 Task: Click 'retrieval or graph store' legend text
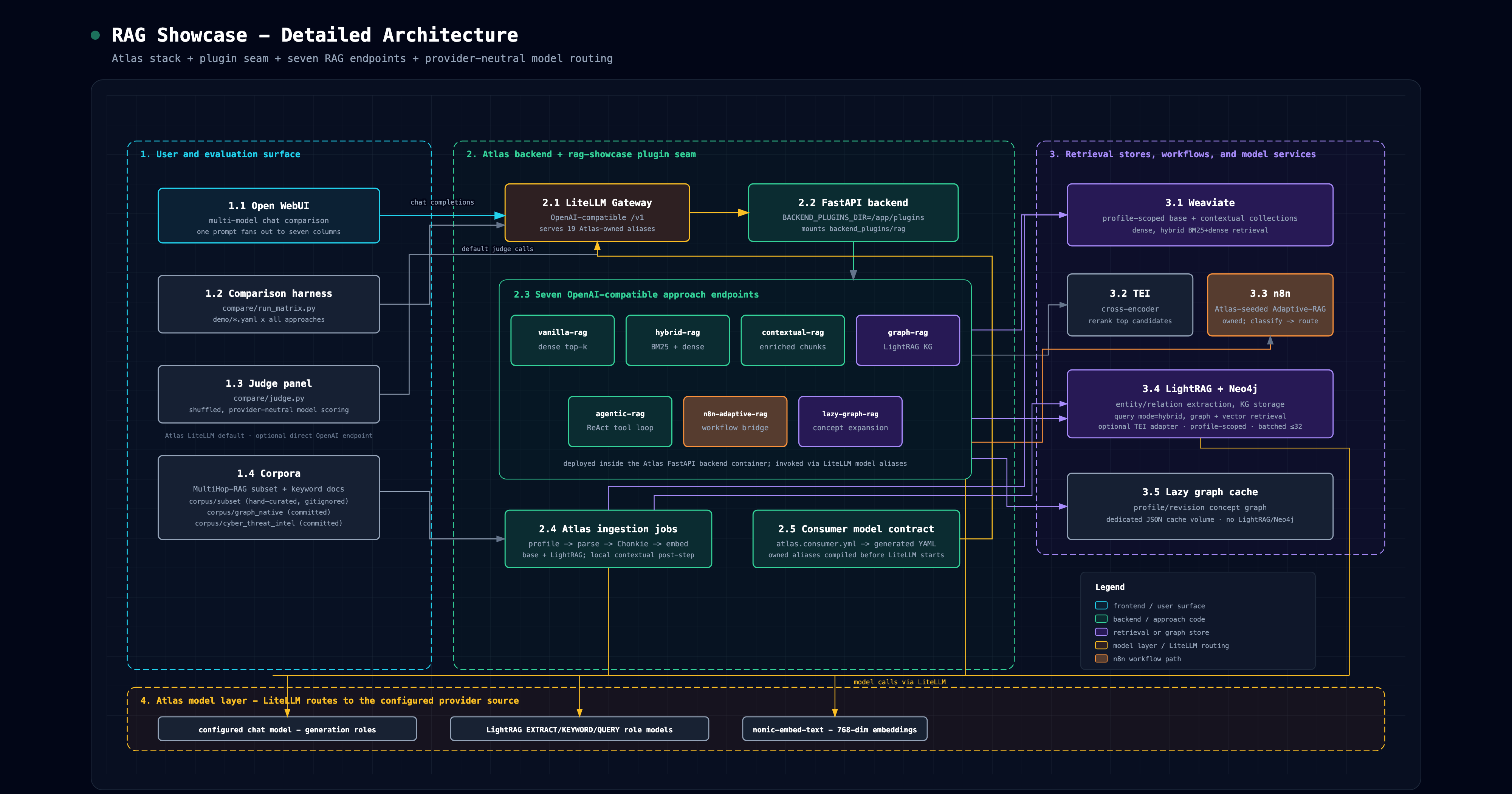pos(1160,633)
